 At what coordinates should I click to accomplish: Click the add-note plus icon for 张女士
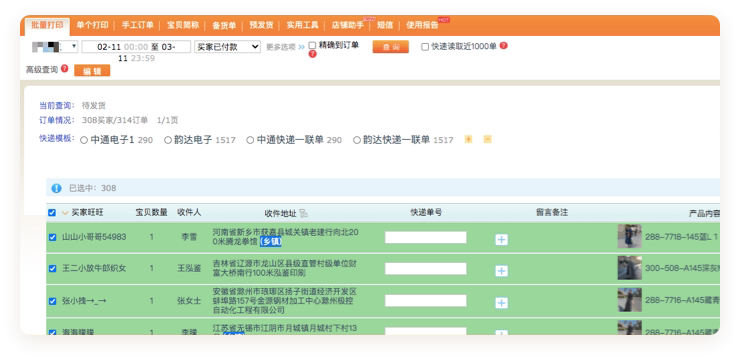tap(501, 303)
